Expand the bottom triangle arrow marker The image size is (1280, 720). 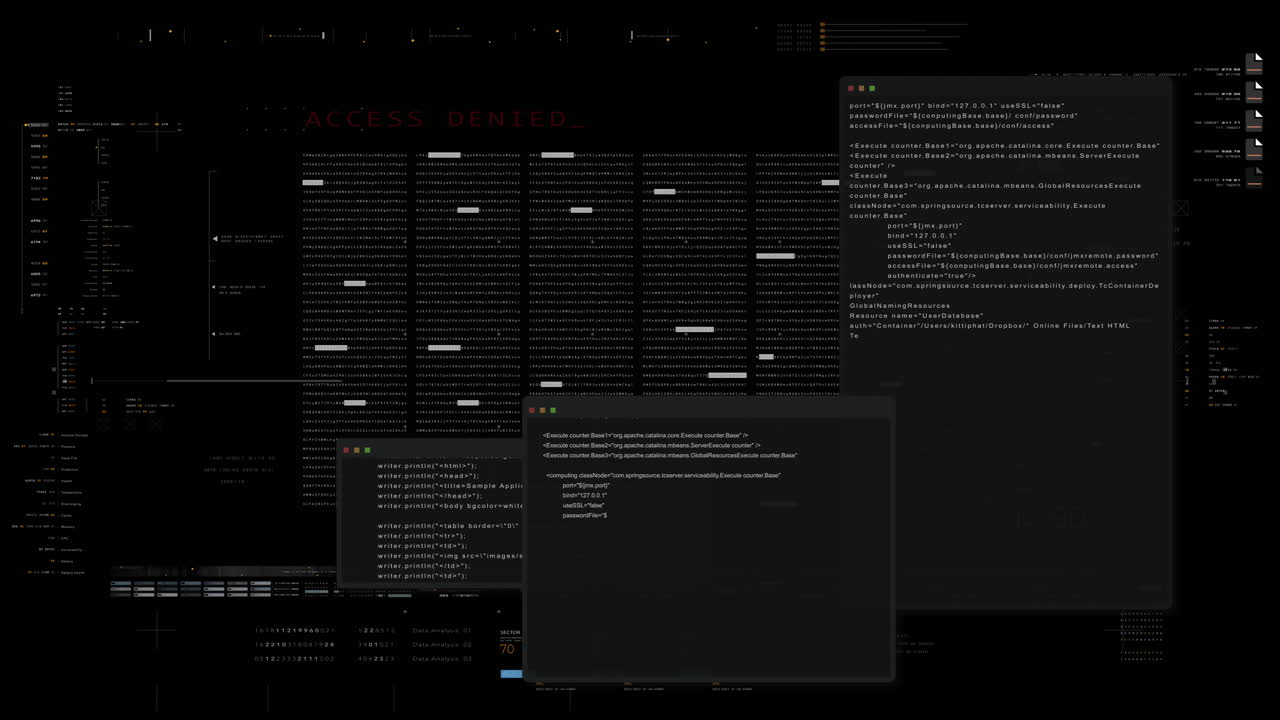[x=214, y=334]
